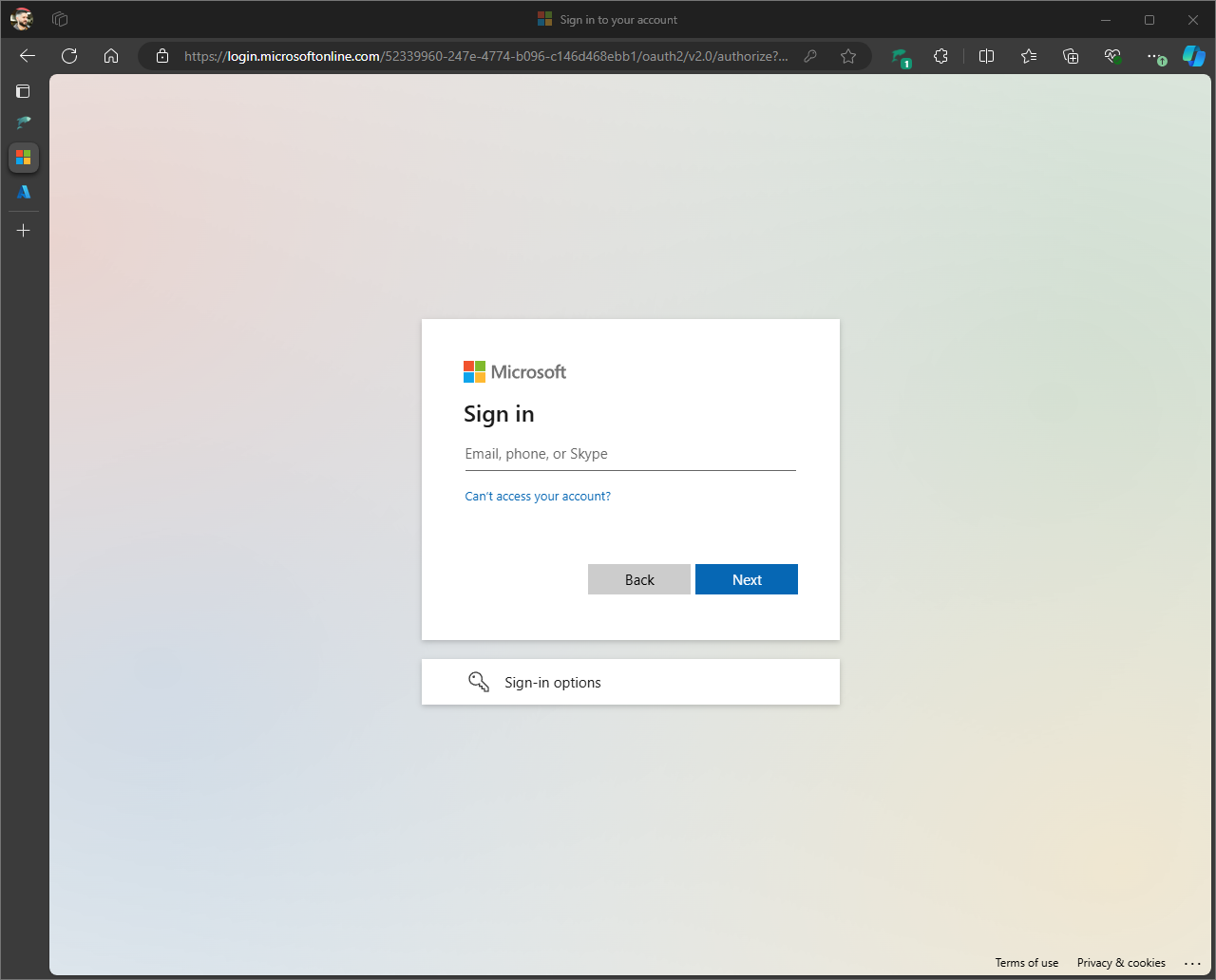The width and height of the screenshot is (1216, 980).
Task: Minimize the browser window
Action: click(x=1106, y=19)
